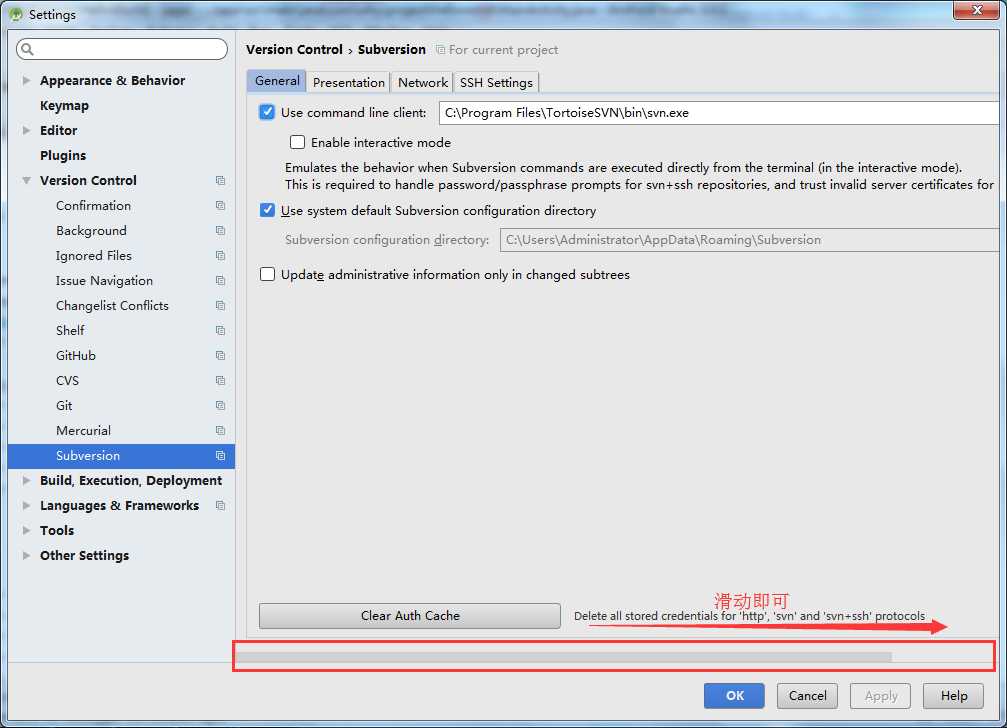Open GitHub settings page
1007x728 pixels.
pyautogui.click(x=76, y=356)
